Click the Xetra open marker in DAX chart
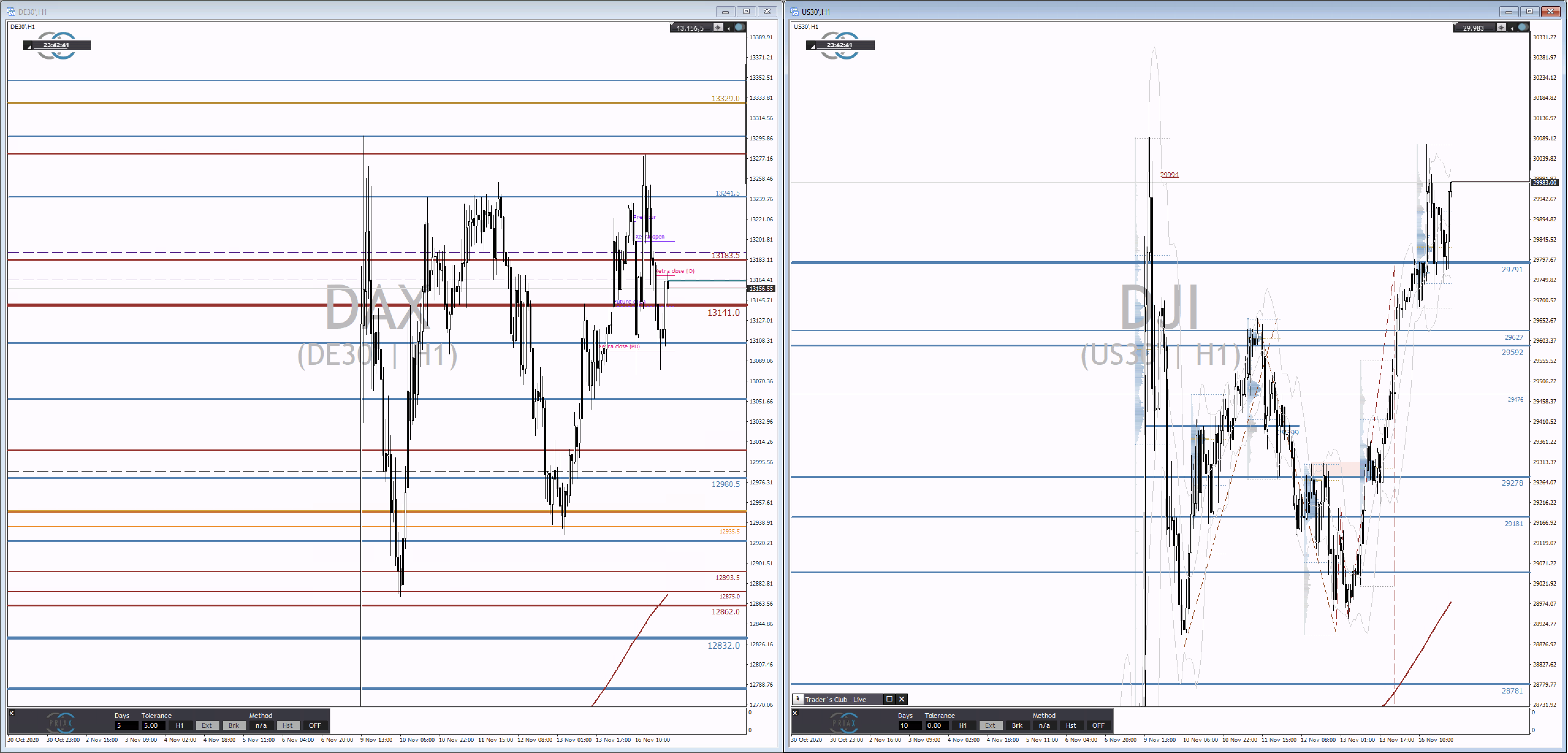The image size is (1568, 753). click(650, 237)
